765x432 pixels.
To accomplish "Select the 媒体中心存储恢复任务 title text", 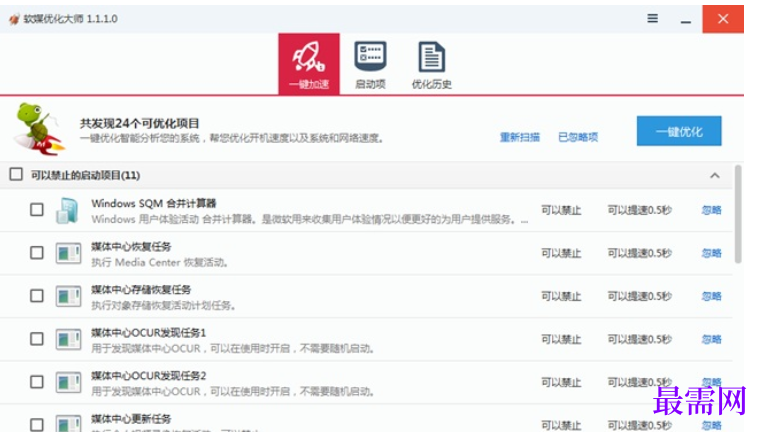I will tap(141, 289).
